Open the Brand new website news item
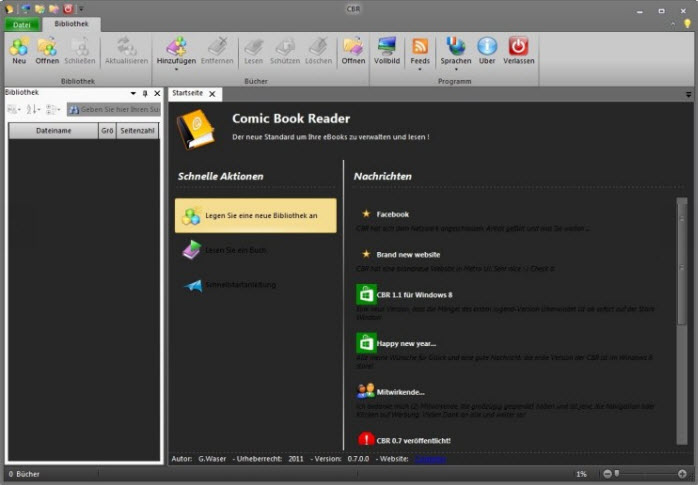Image resolution: width=698 pixels, height=485 pixels. pos(408,255)
